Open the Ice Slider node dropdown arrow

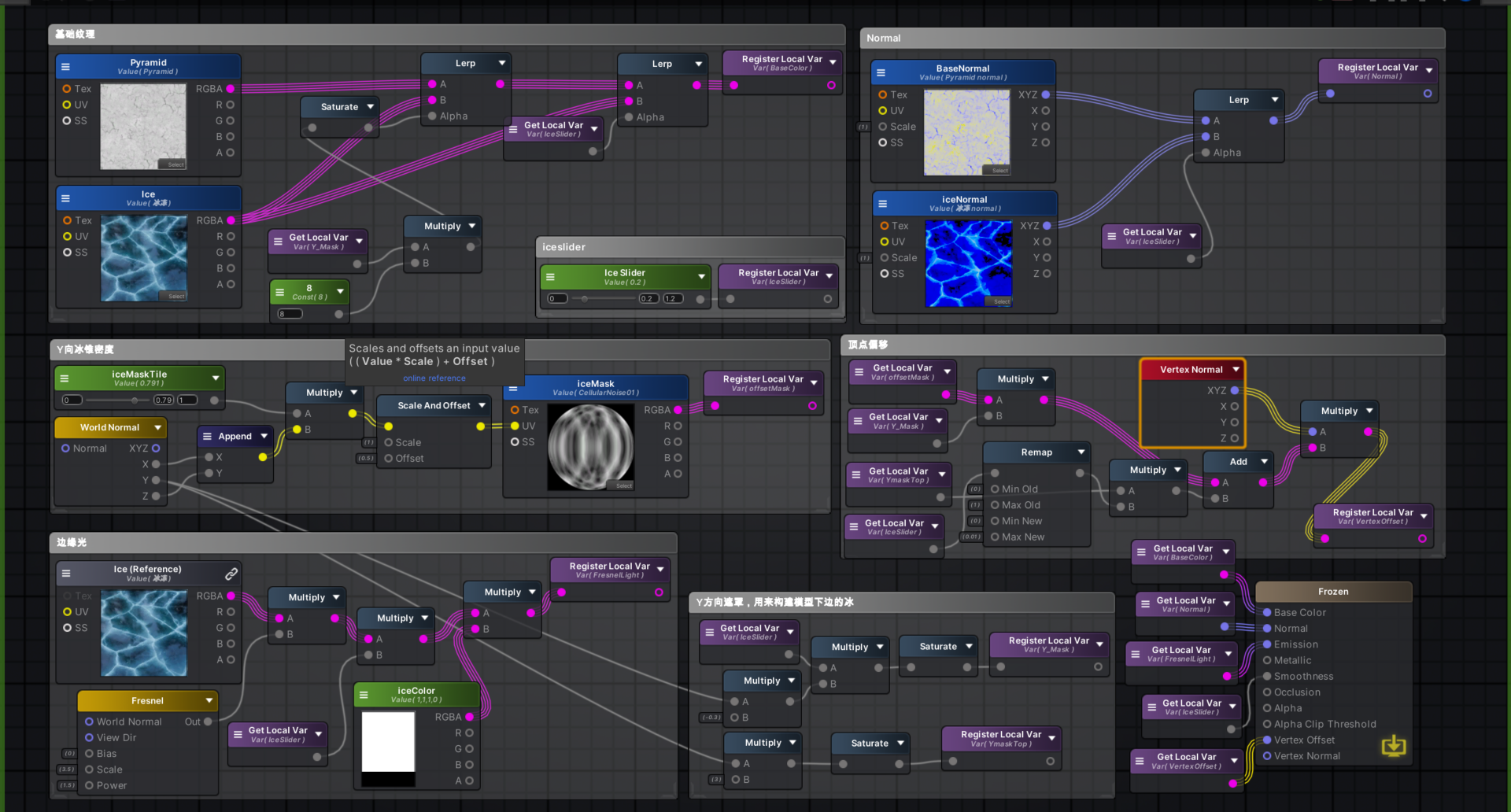(x=701, y=277)
